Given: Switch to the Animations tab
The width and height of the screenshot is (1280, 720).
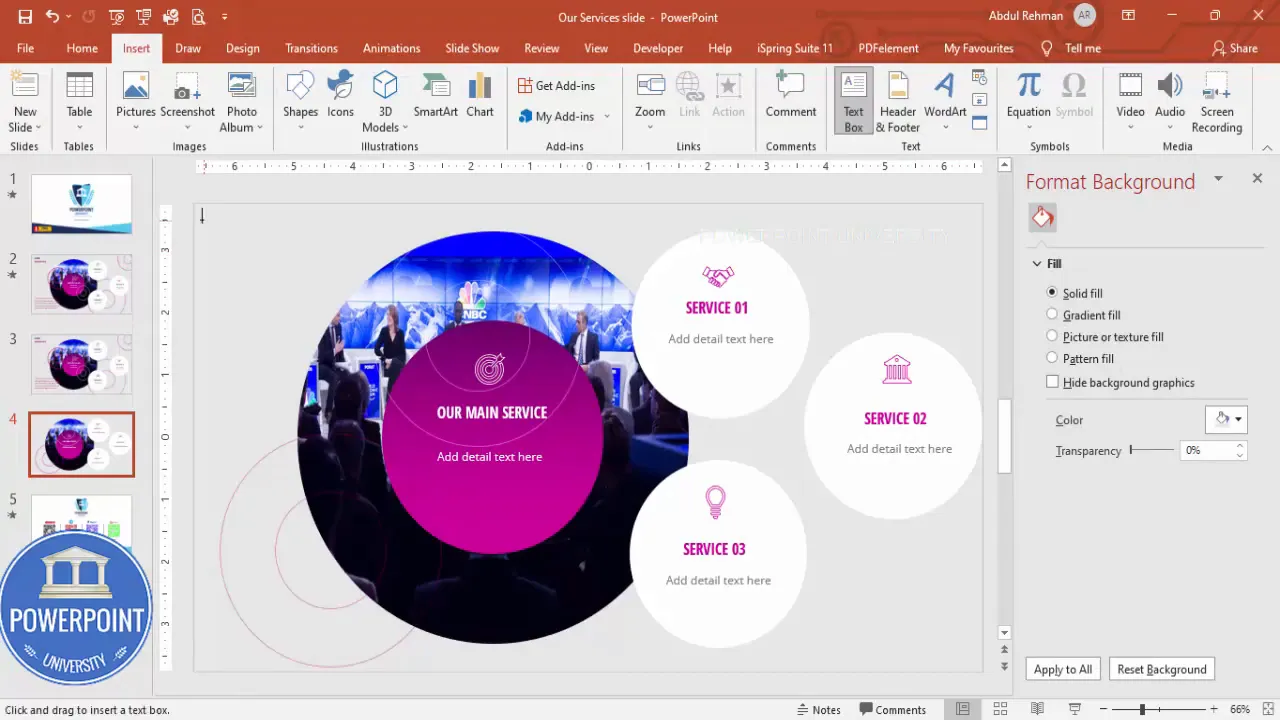Looking at the screenshot, I should pos(391,48).
